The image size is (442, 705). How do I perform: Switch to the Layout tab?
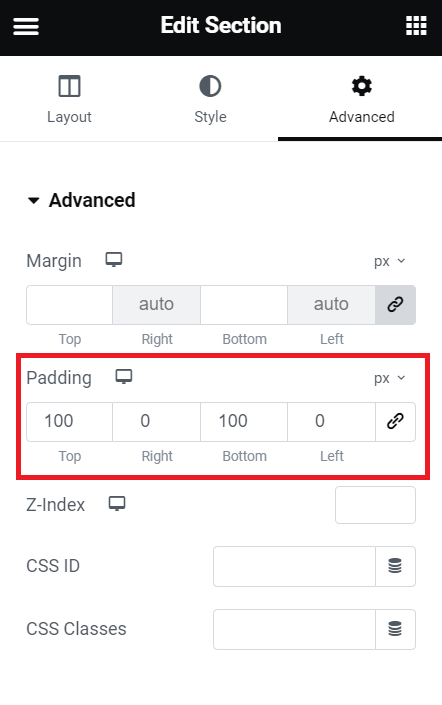[69, 99]
